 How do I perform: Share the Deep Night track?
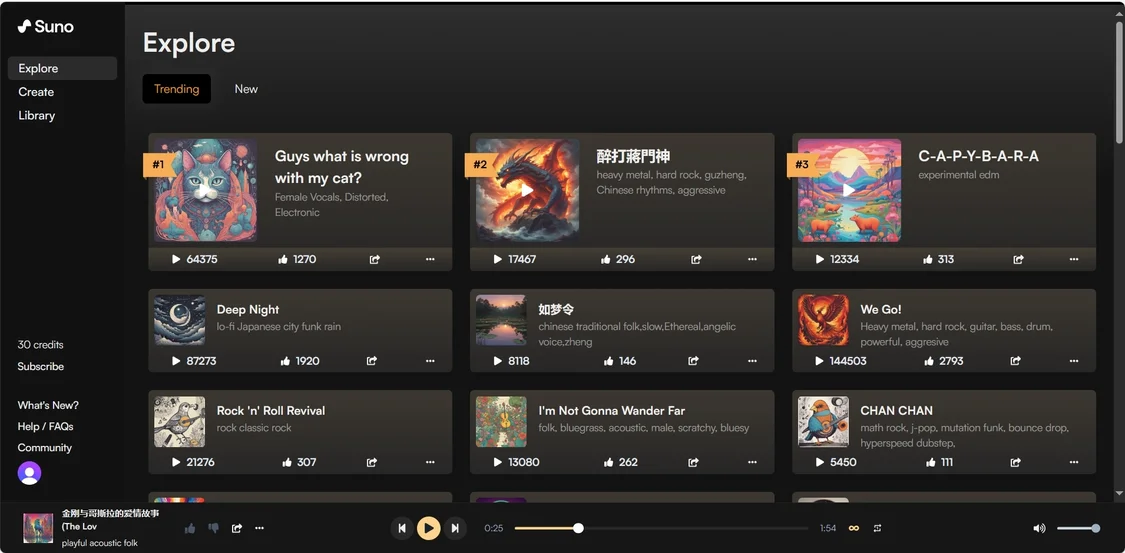coord(372,361)
